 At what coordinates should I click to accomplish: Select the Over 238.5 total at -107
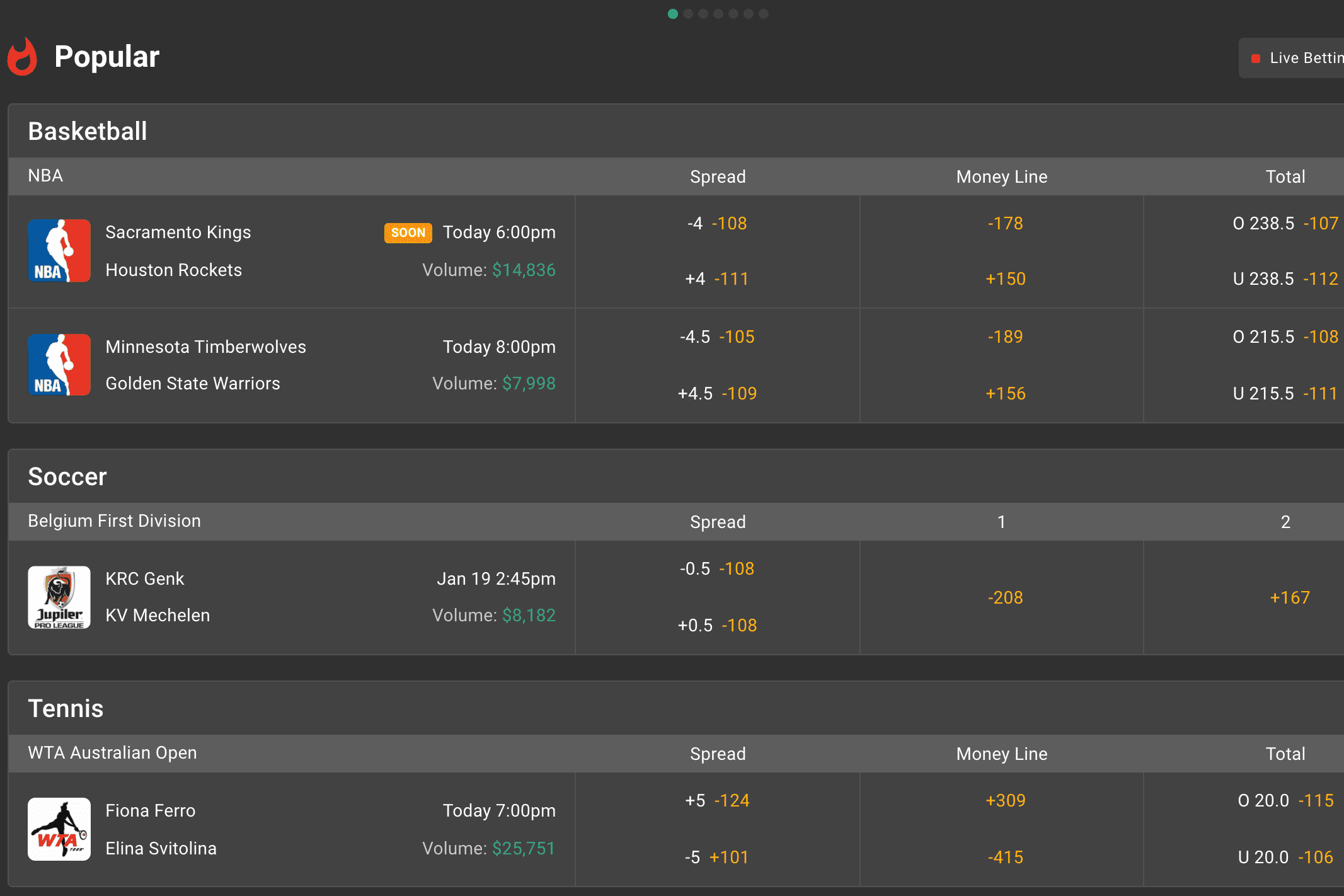point(1285,223)
